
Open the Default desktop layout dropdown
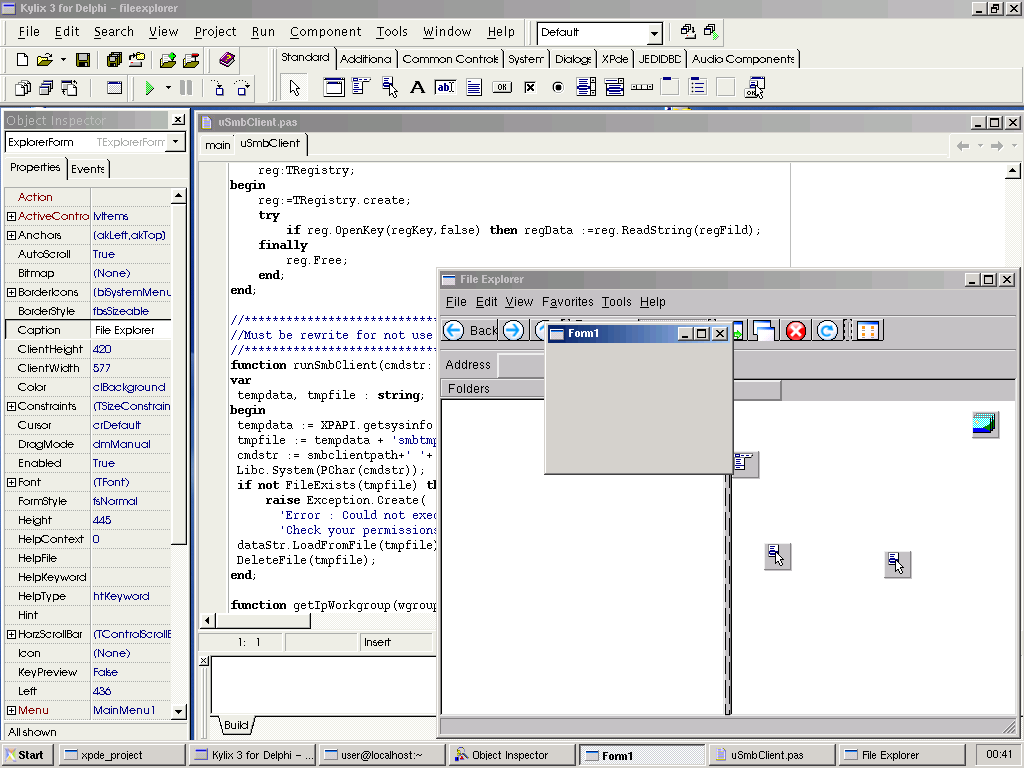point(654,33)
